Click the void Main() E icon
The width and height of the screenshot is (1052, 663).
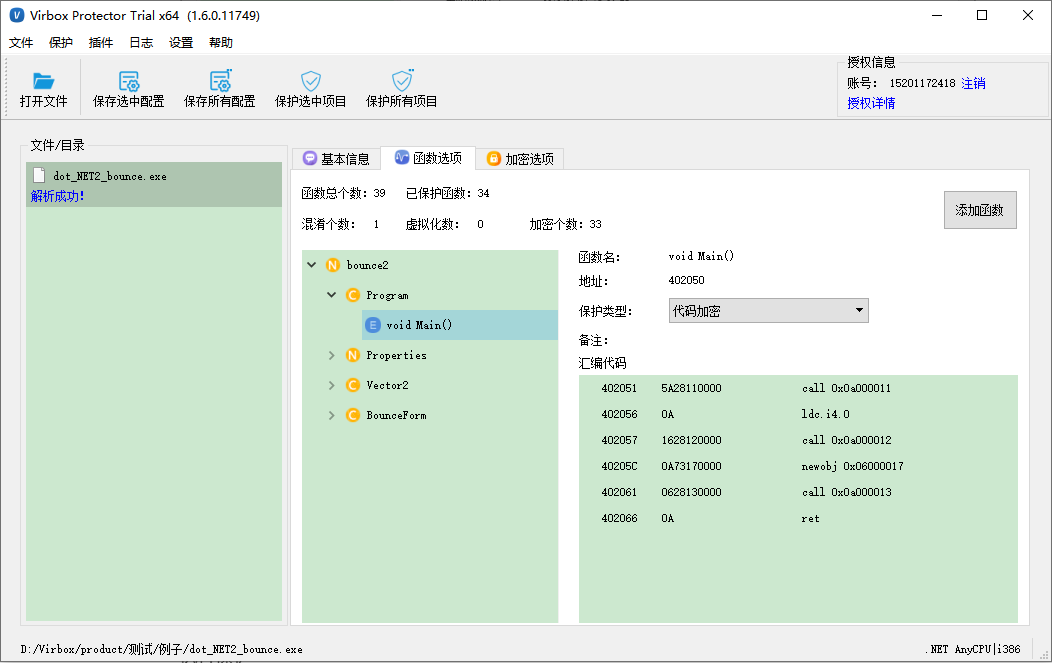click(372, 325)
